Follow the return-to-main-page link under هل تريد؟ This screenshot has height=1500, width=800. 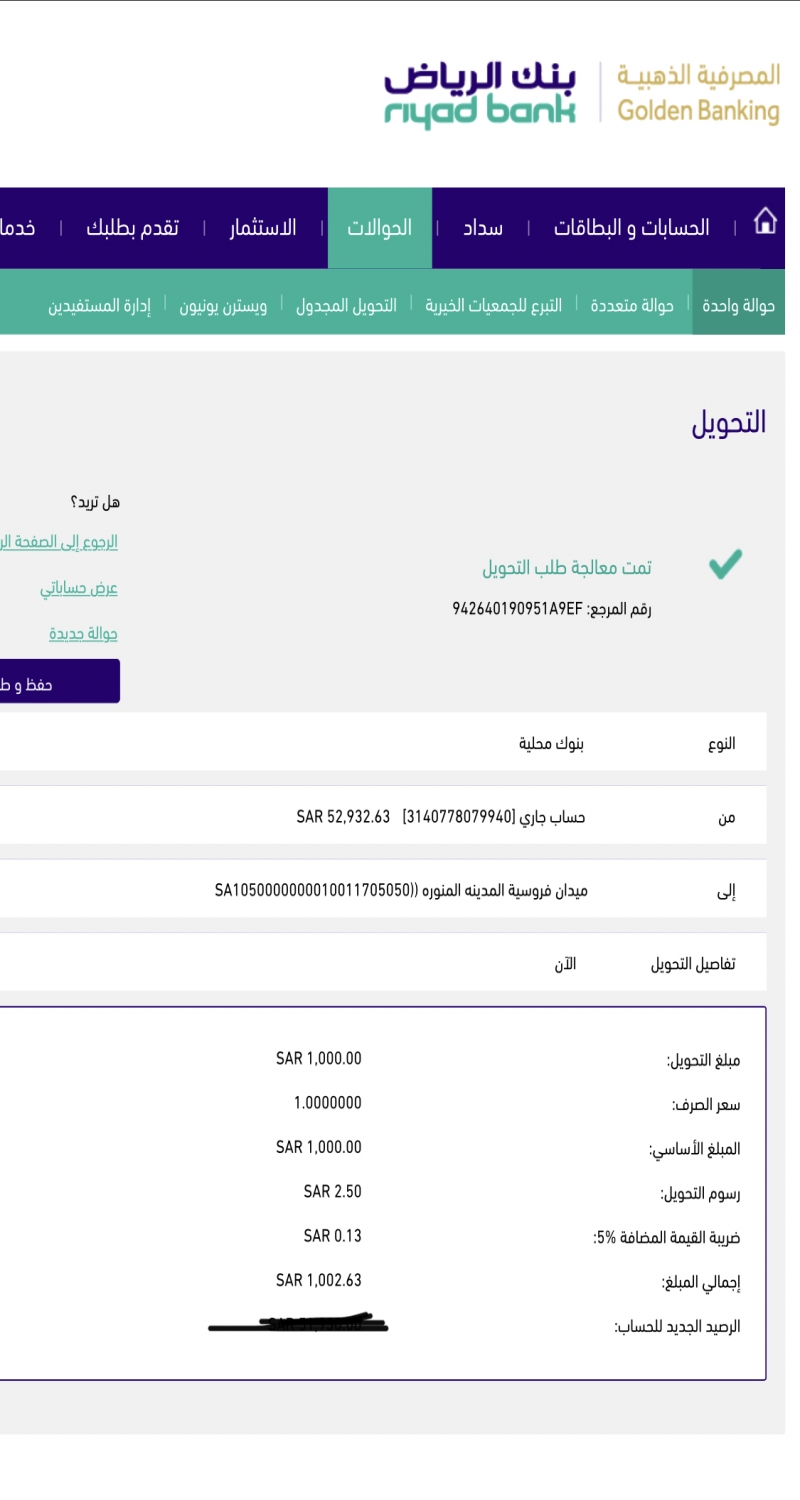(60, 542)
